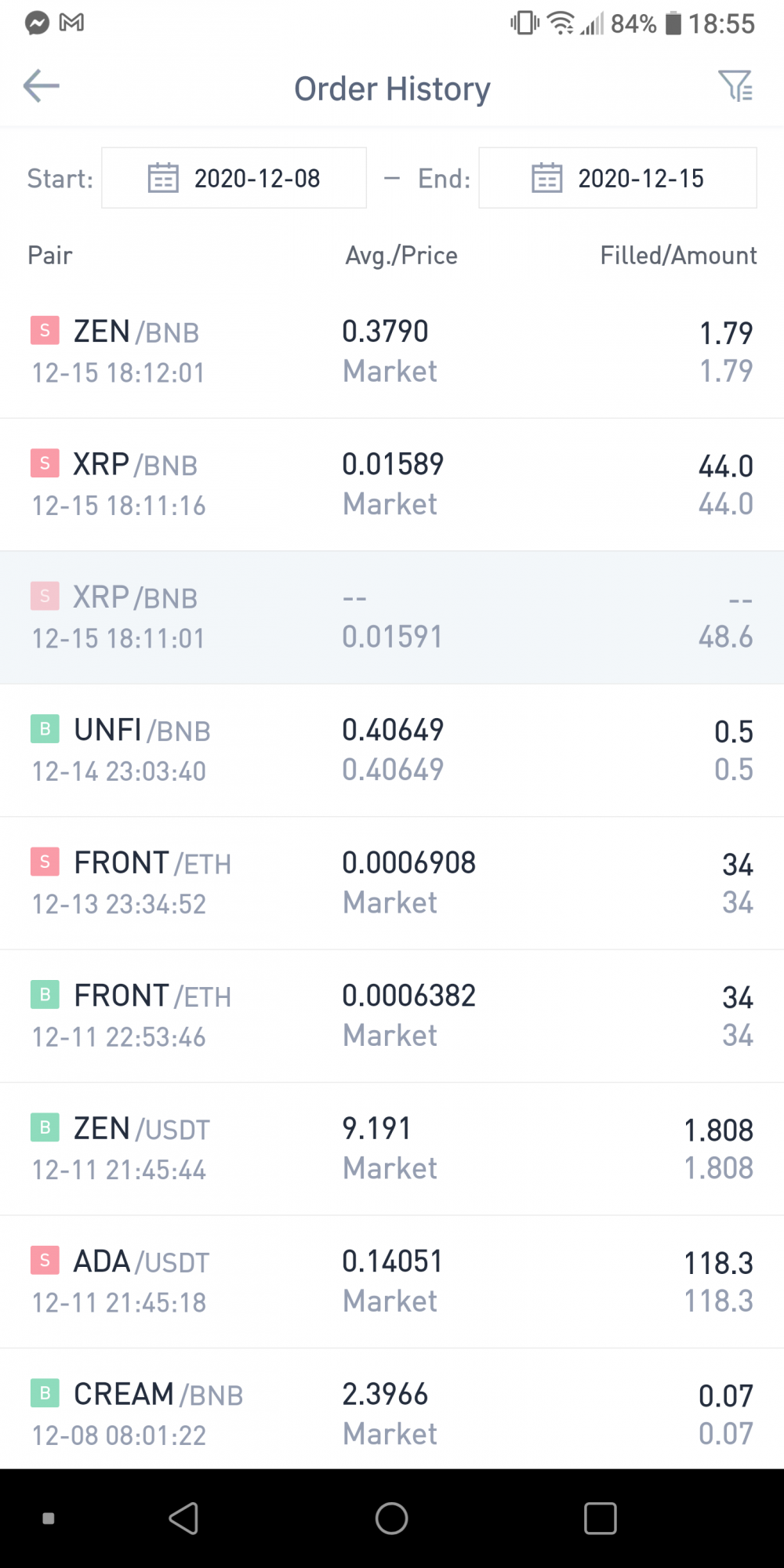View the FRONT/ETH sell order from 12-13
Viewport: 784px width, 1568px height.
(x=392, y=884)
